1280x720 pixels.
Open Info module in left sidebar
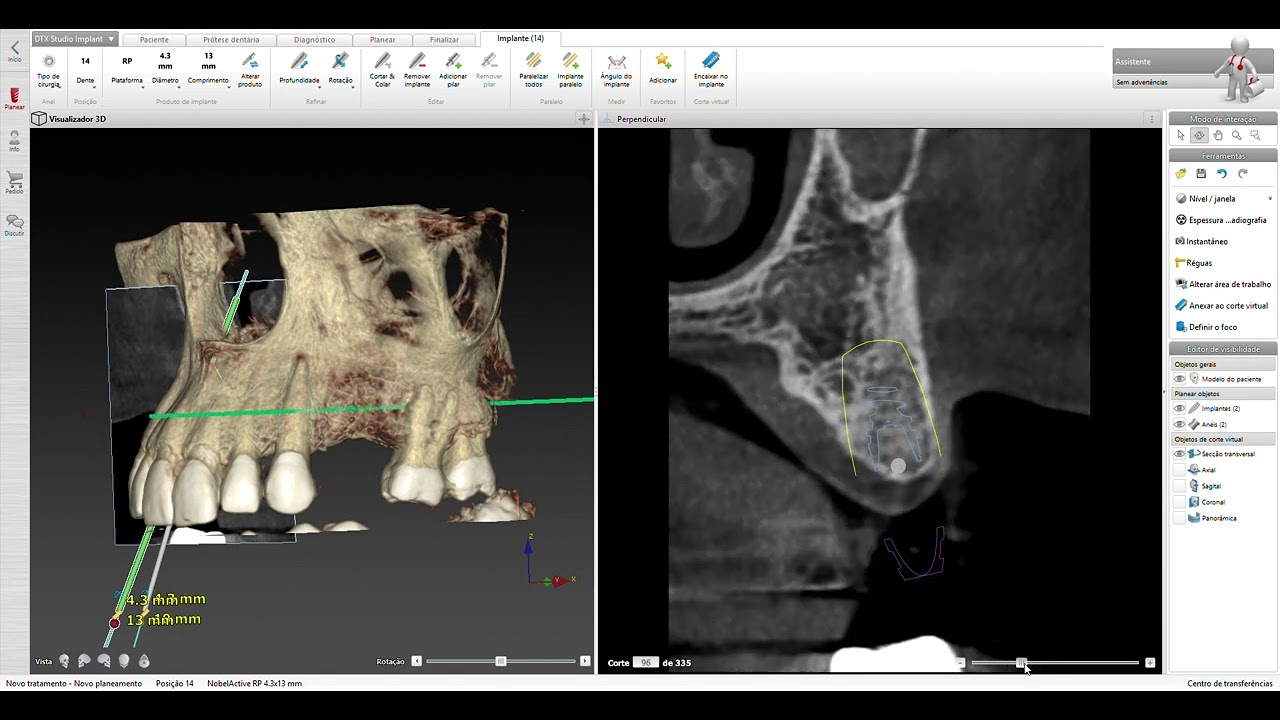click(14, 141)
